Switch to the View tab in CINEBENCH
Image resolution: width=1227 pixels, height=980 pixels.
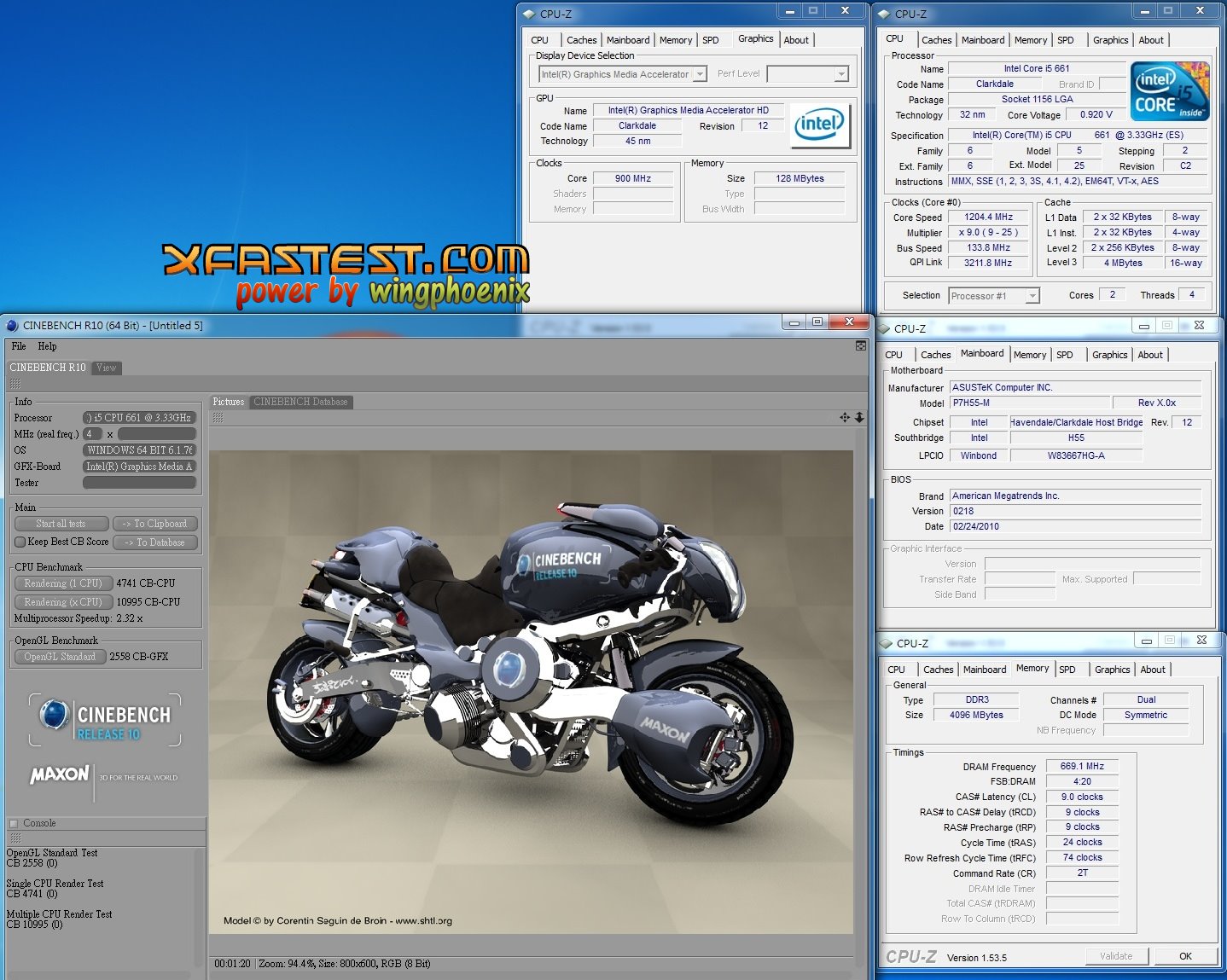[107, 368]
